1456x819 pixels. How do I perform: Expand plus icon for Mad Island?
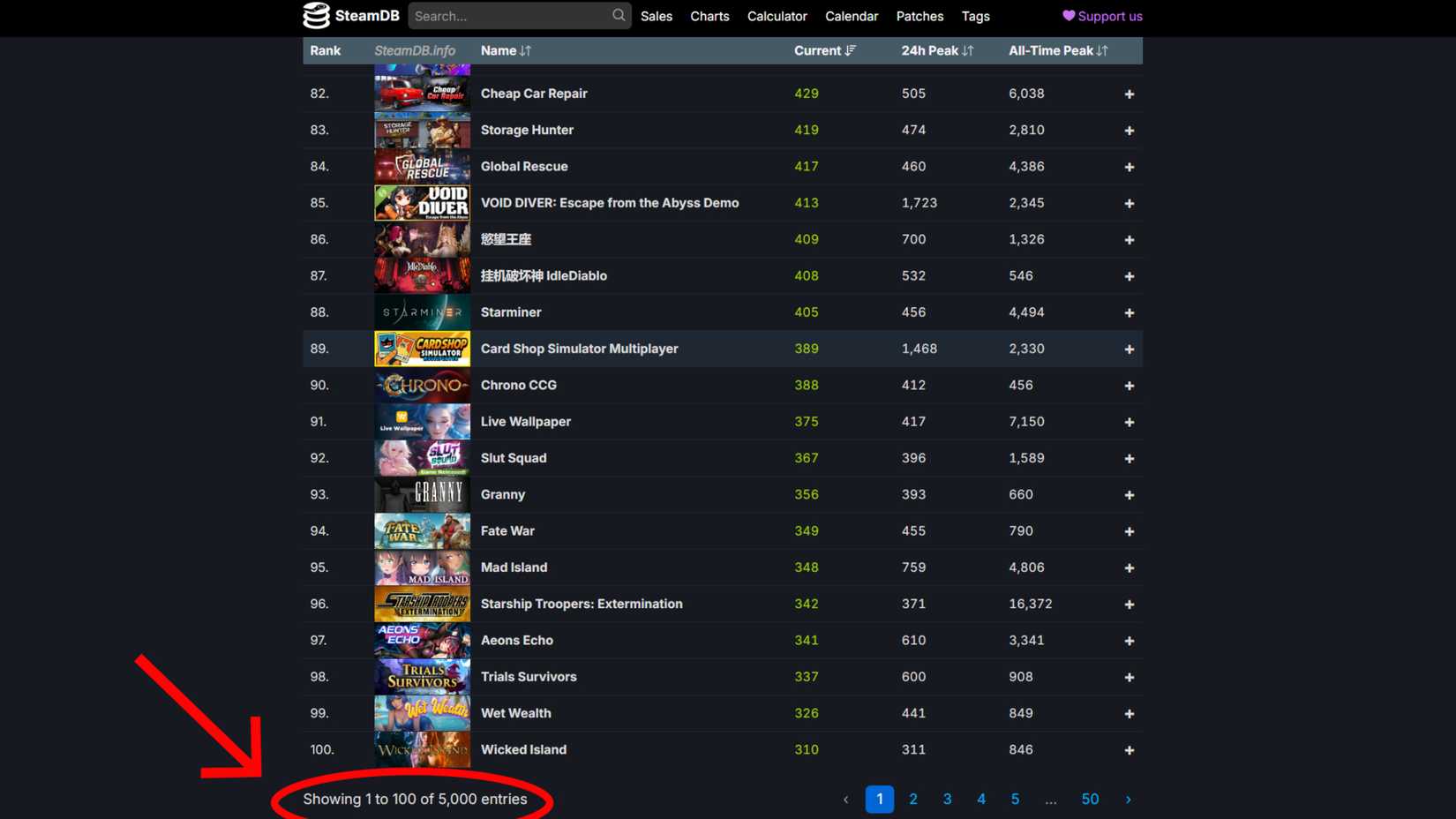tap(1129, 567)
